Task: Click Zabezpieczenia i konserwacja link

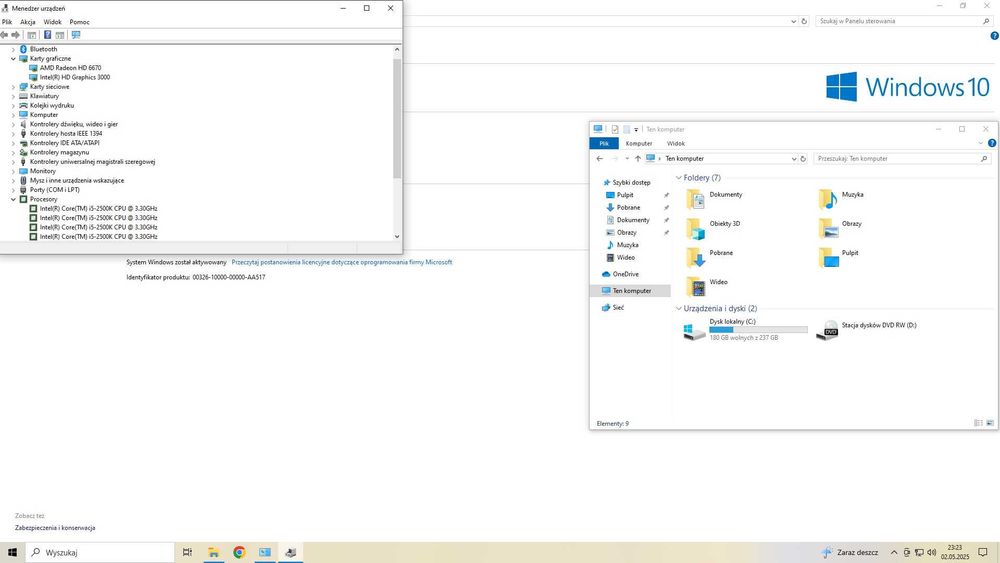Action: [x=55, y=528]
